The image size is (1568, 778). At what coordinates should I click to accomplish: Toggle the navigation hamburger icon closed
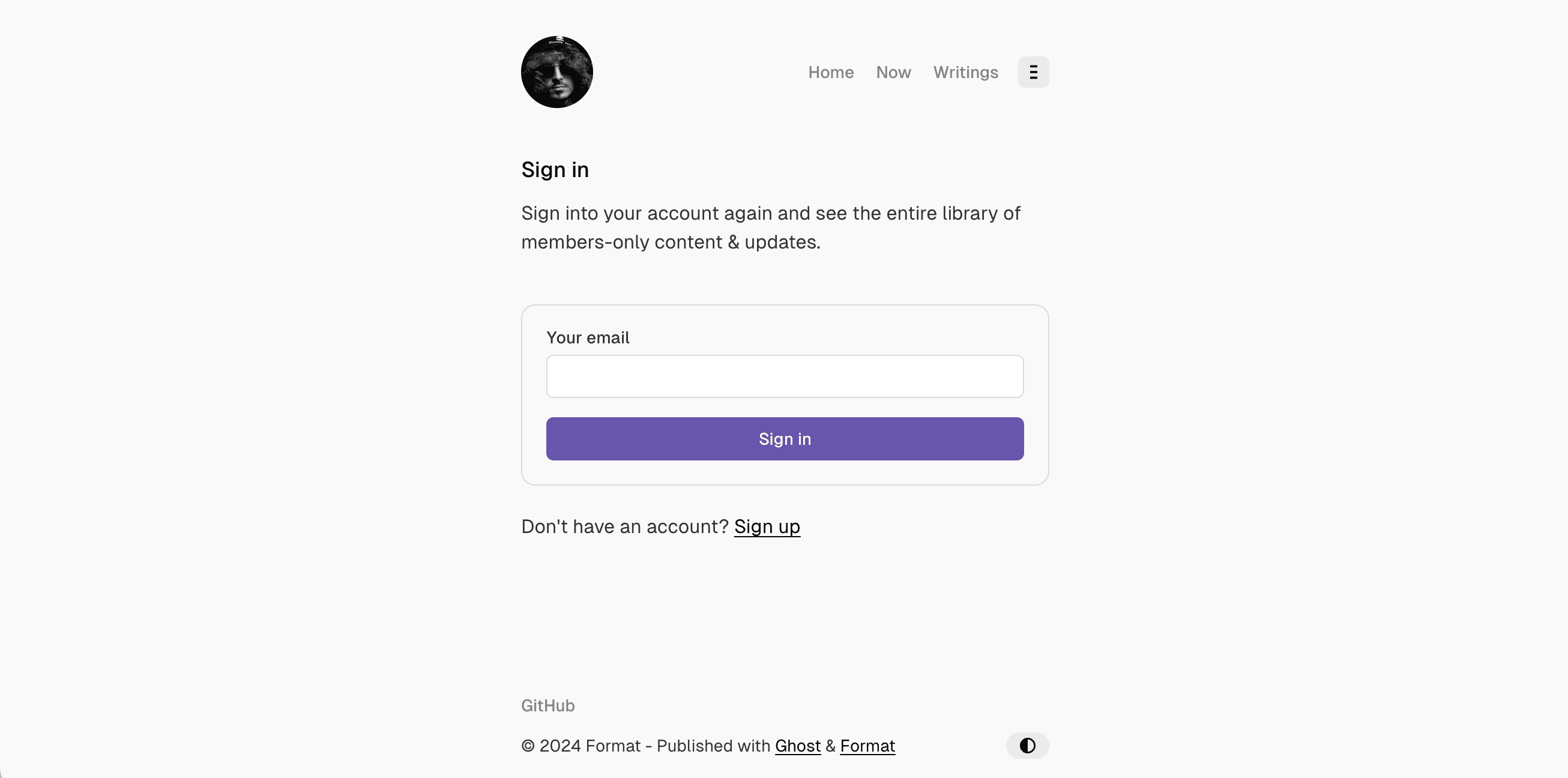pos(1033,72)
